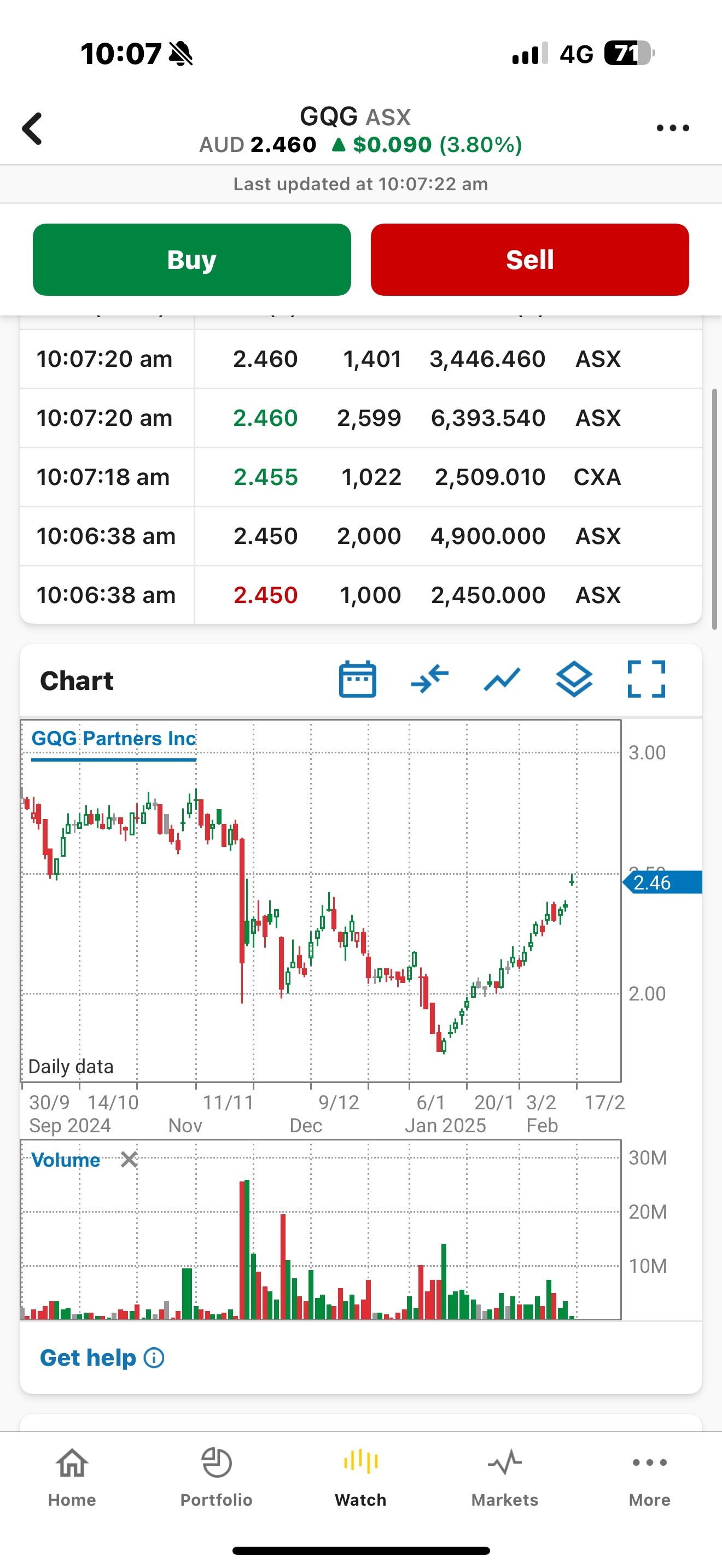The width and height of the screenshot is (722, 1568).
Task: Remove the Volume indicator with X
Action: click(x=129, y=1160)
